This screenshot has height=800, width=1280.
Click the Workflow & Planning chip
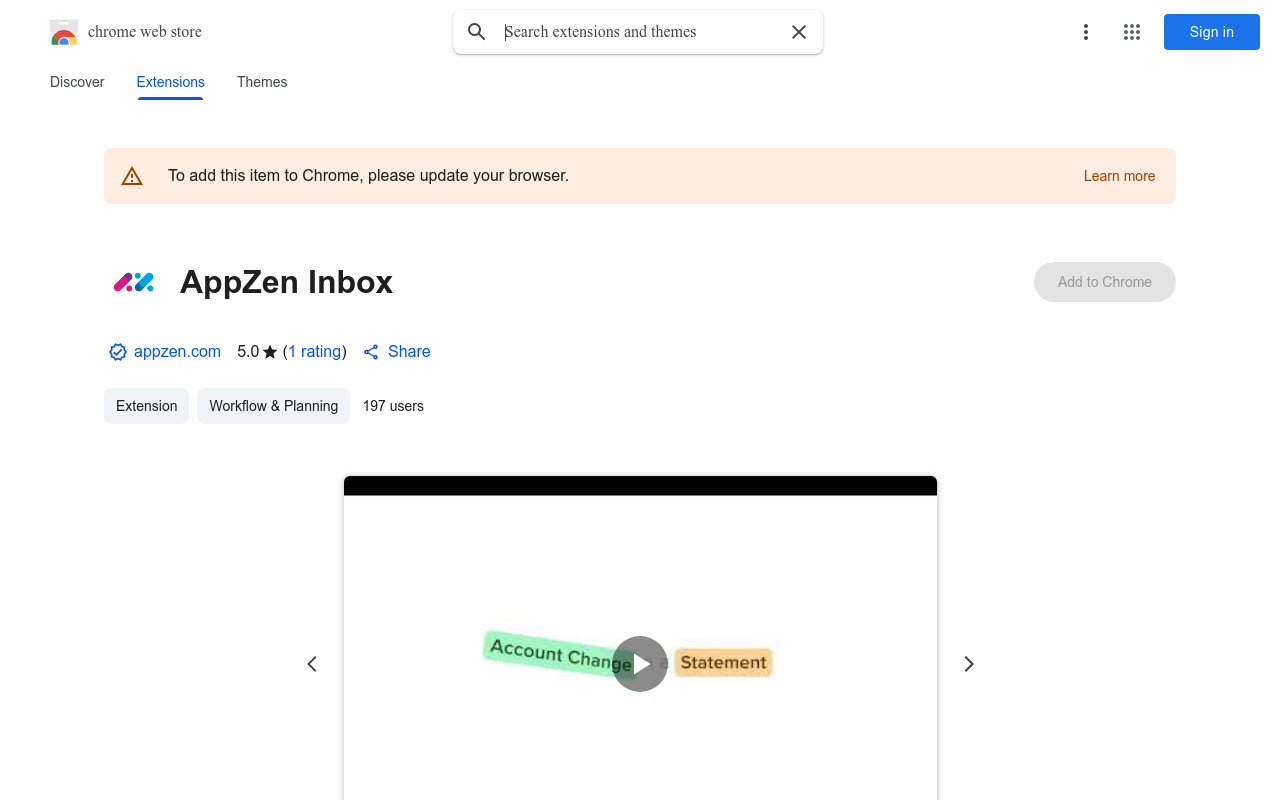[273, 406]
